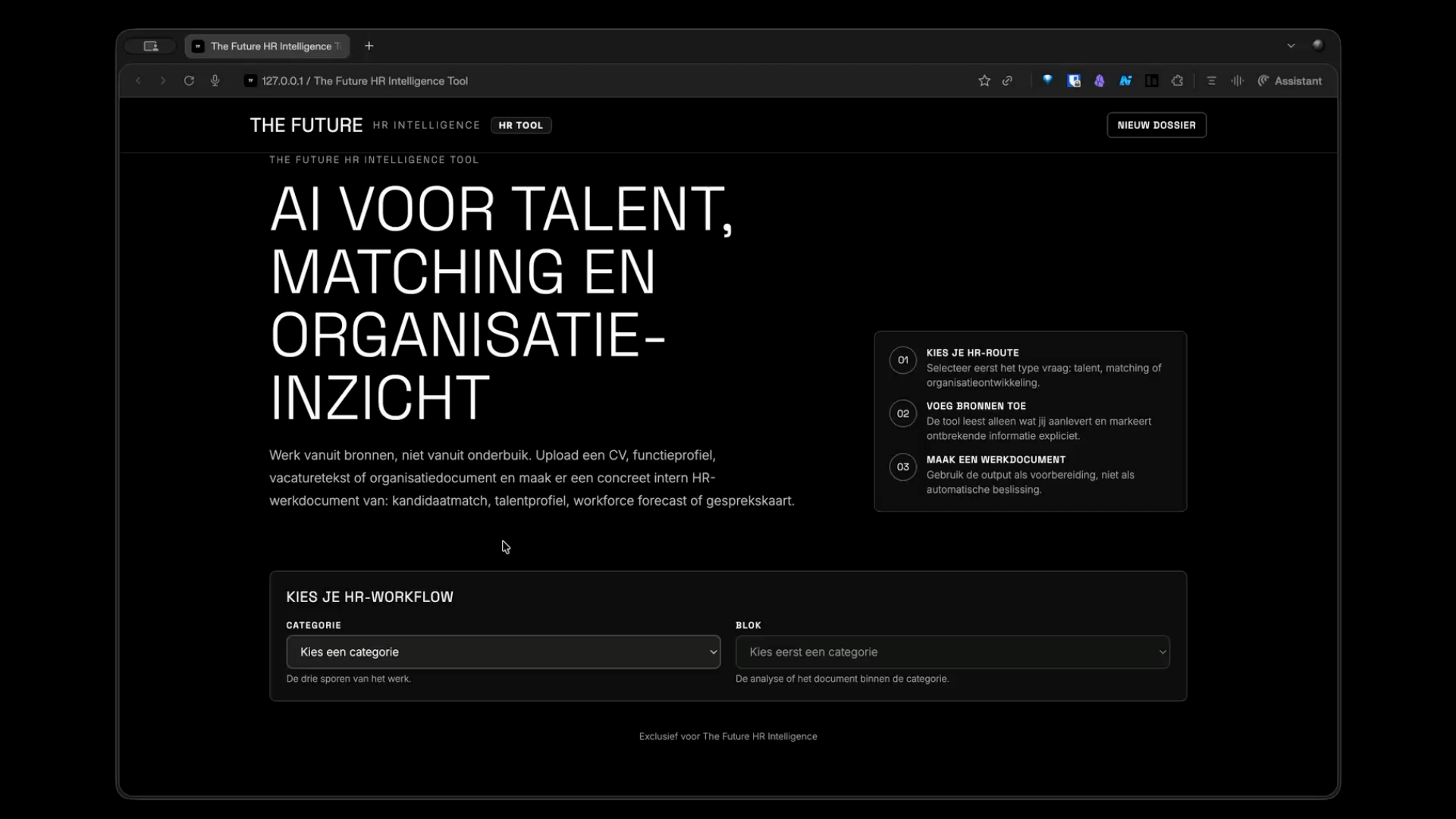Screen dimensions: 1456x819
Task: Click the address bar URL field
Action: coord(364,80)
